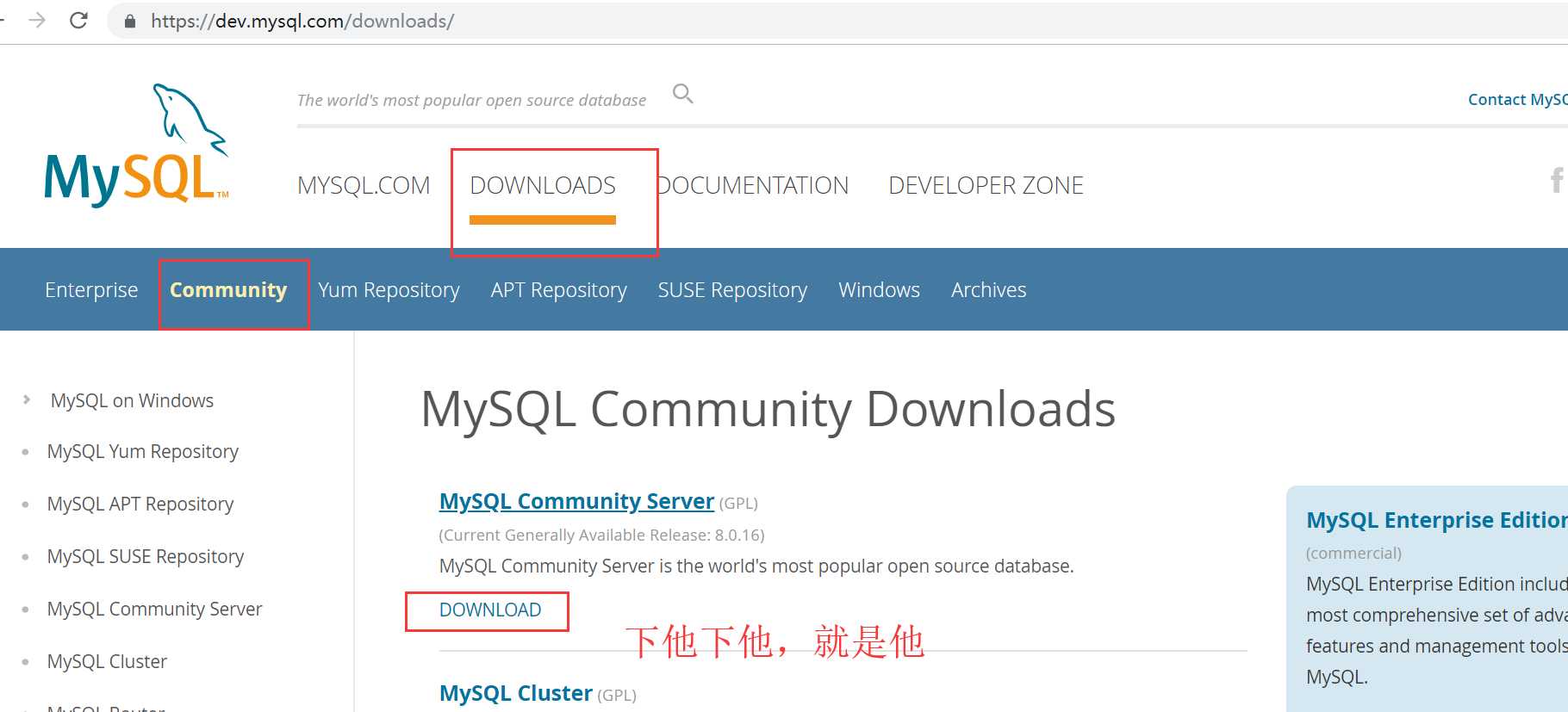Image resolution: width=1568 pixels, height=712 pixels.
Task: Click DOWNLOAD under Community Server
Action: [x=490, y=610]
